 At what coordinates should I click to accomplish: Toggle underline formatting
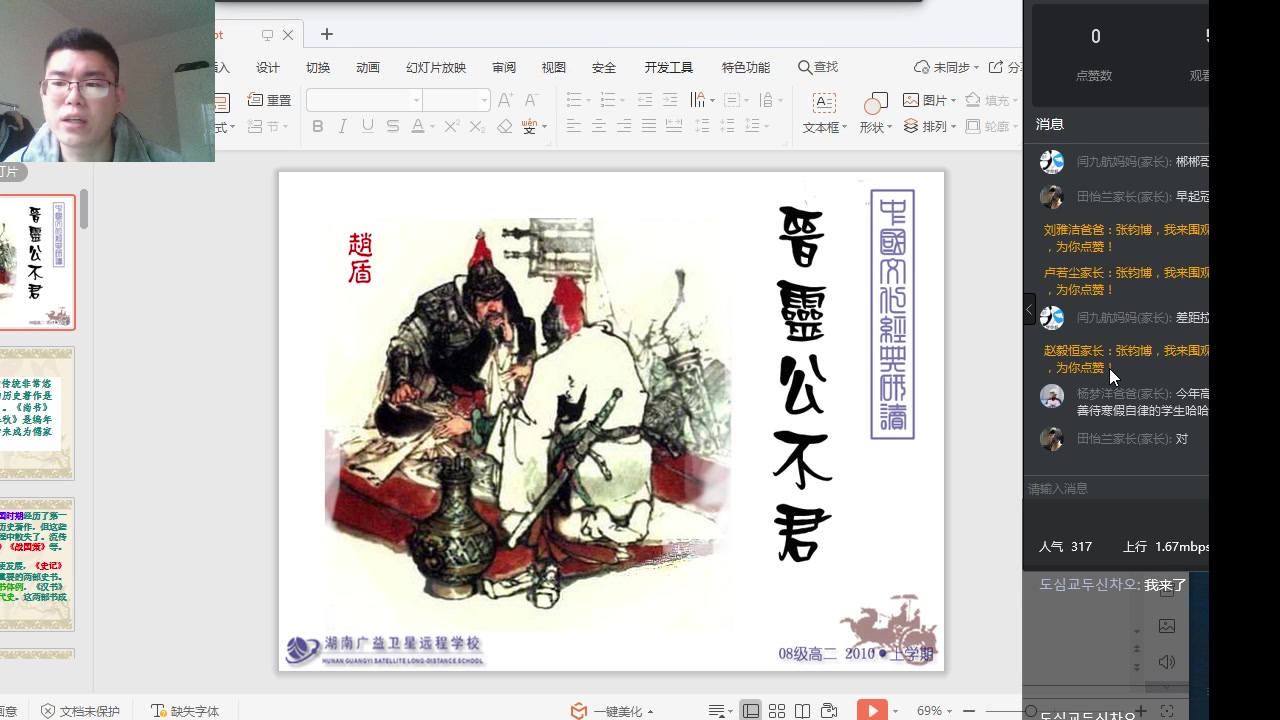click(x=368, y=126)
